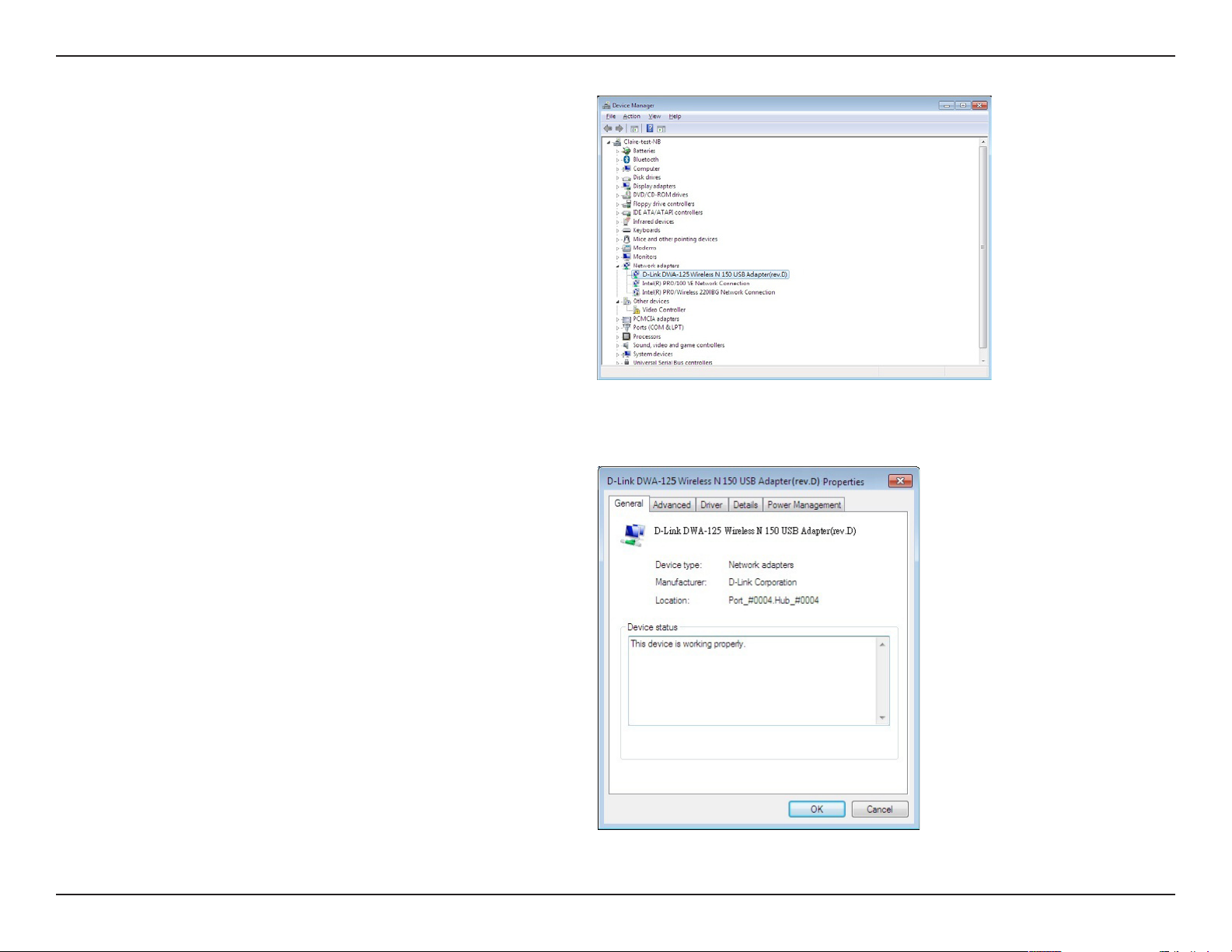Image resolution: width=1232 pixels, height=952 pixels.
Task: Select Universal Serial Bus controllers
Action: 672,362
